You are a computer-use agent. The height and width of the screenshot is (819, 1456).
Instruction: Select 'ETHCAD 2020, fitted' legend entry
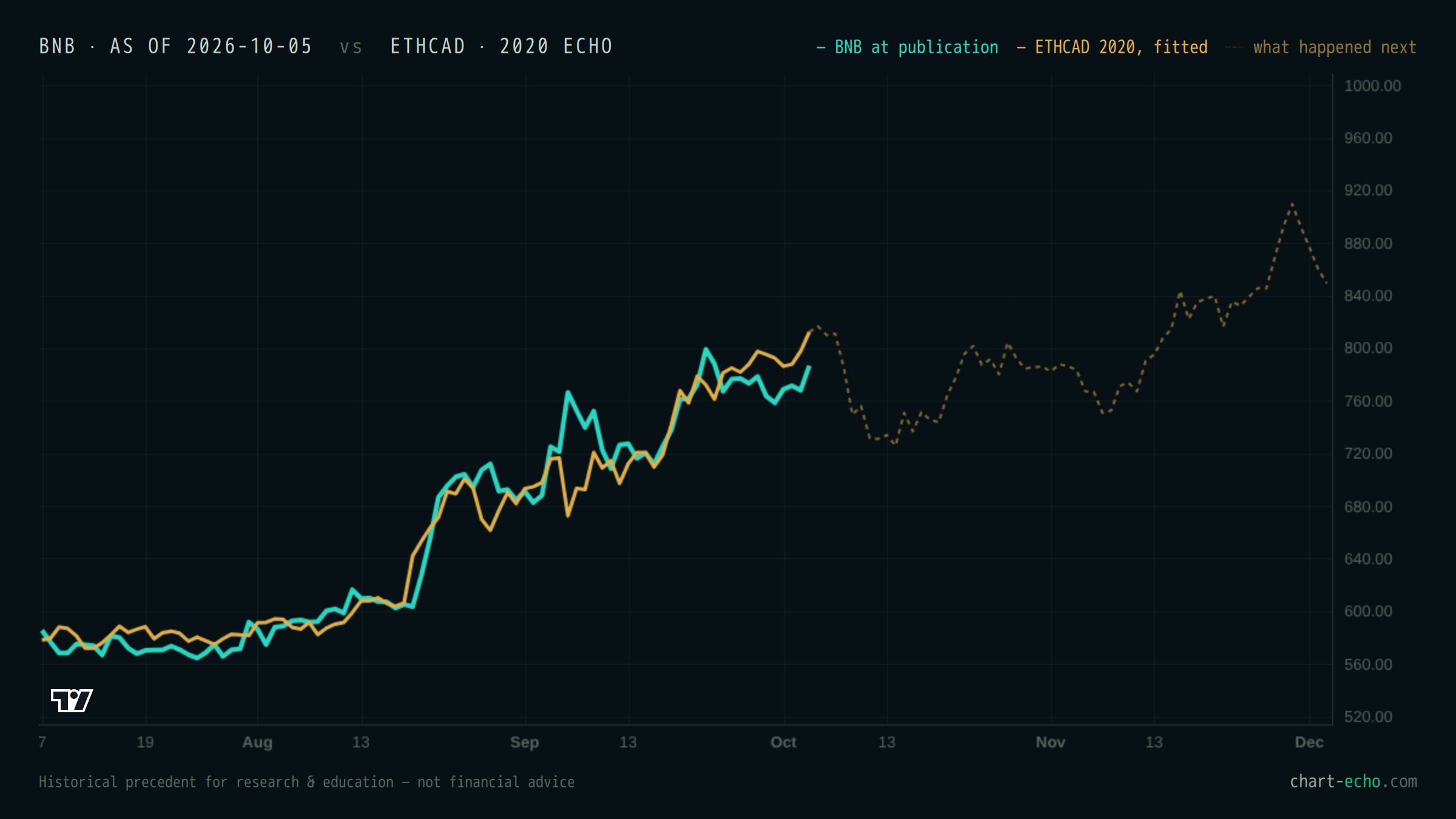(x=1112, y=47)
